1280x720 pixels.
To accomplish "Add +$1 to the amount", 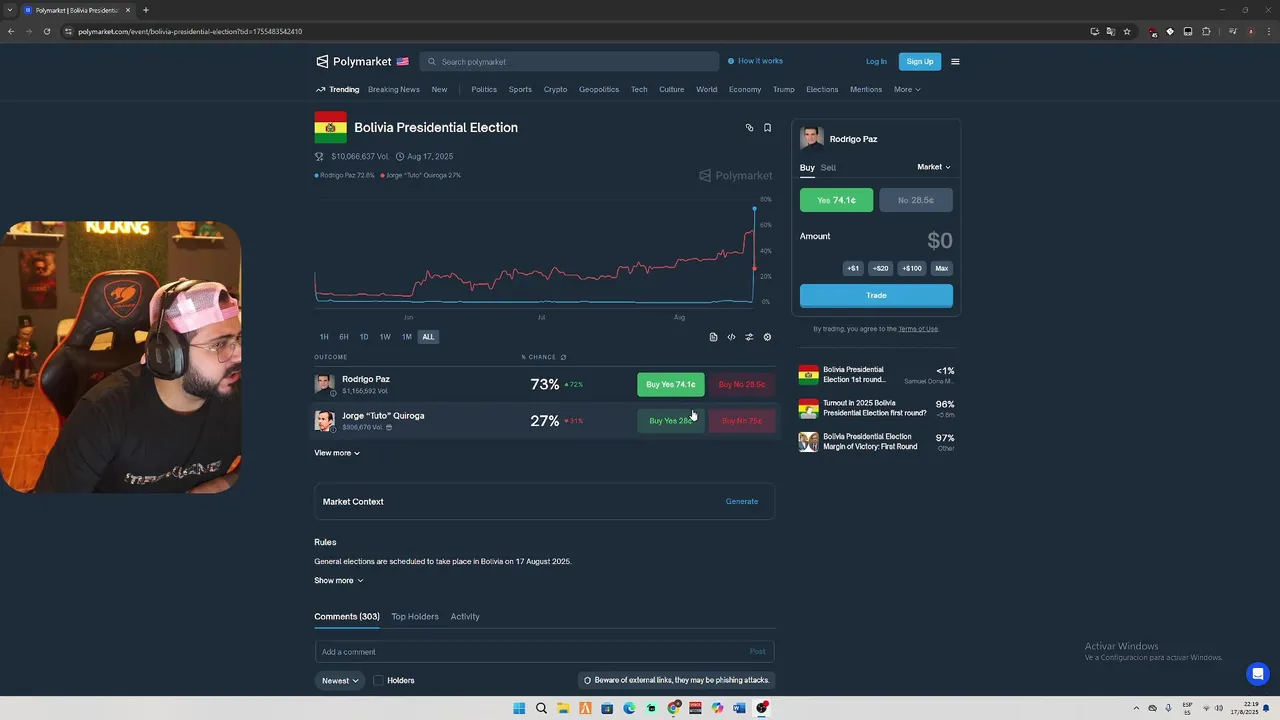I will tap(853, 268).
